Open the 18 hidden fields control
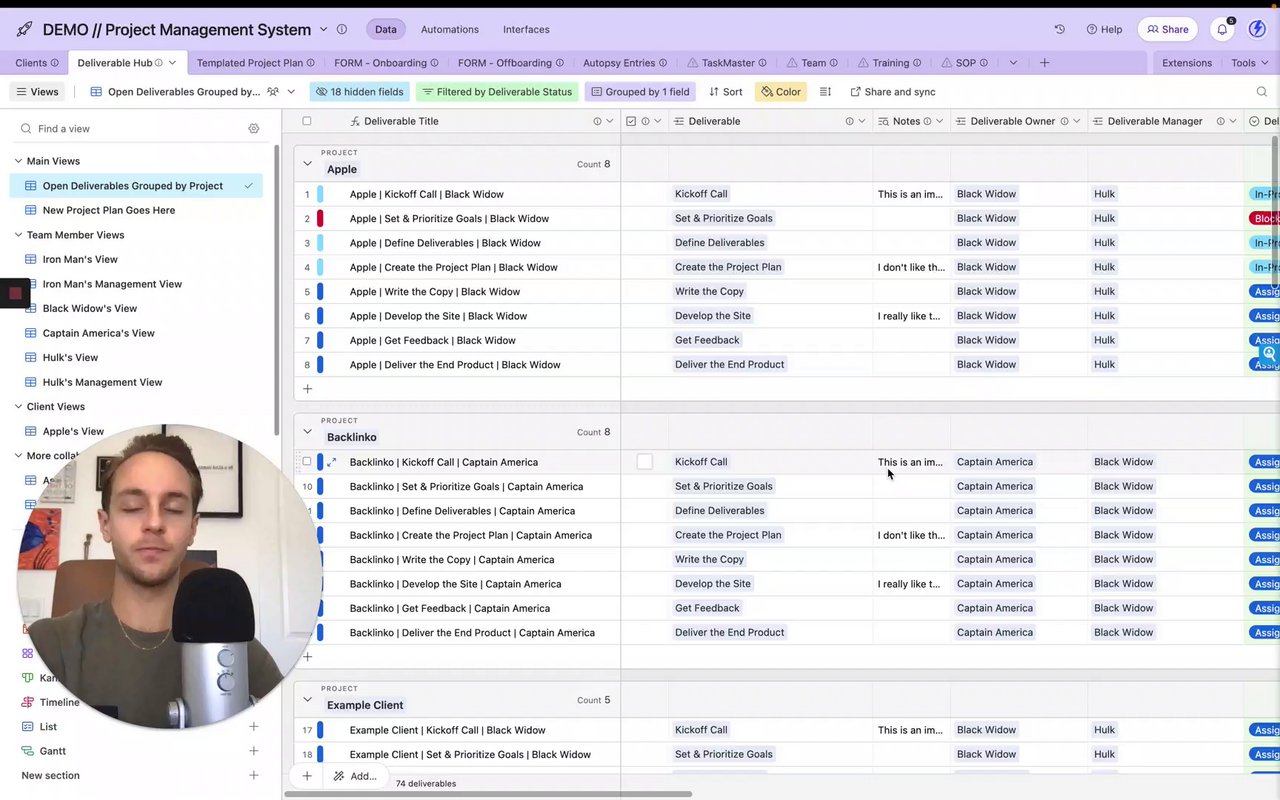 [360, 92]
